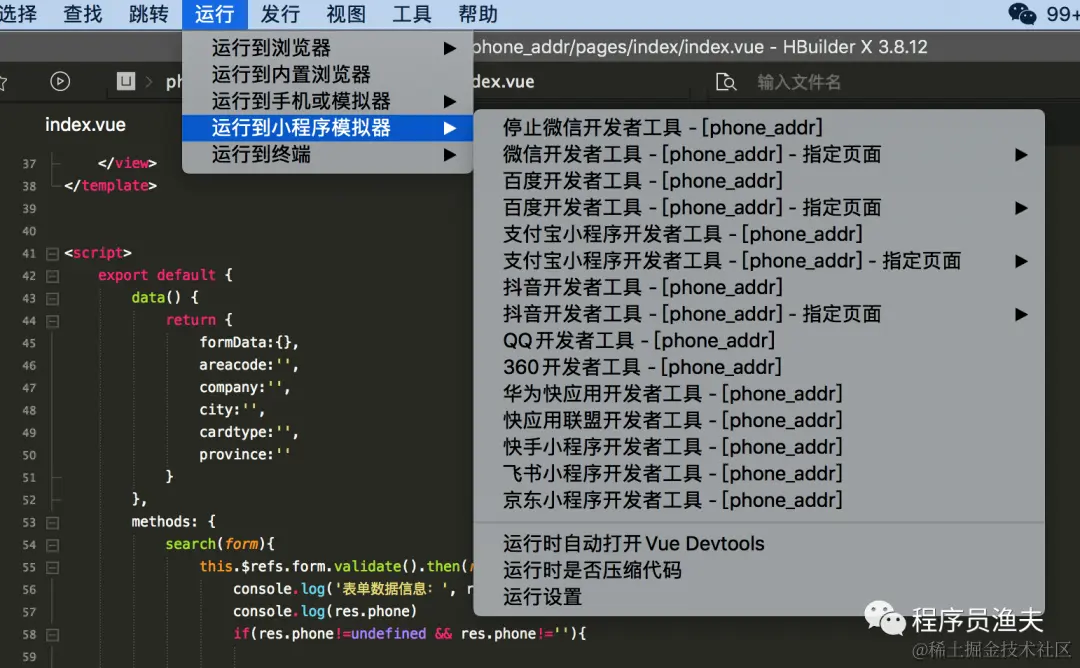This screenshot has height=668, width=1080.
Task: Open the 帮助 menu
Action: coord(477,14)
